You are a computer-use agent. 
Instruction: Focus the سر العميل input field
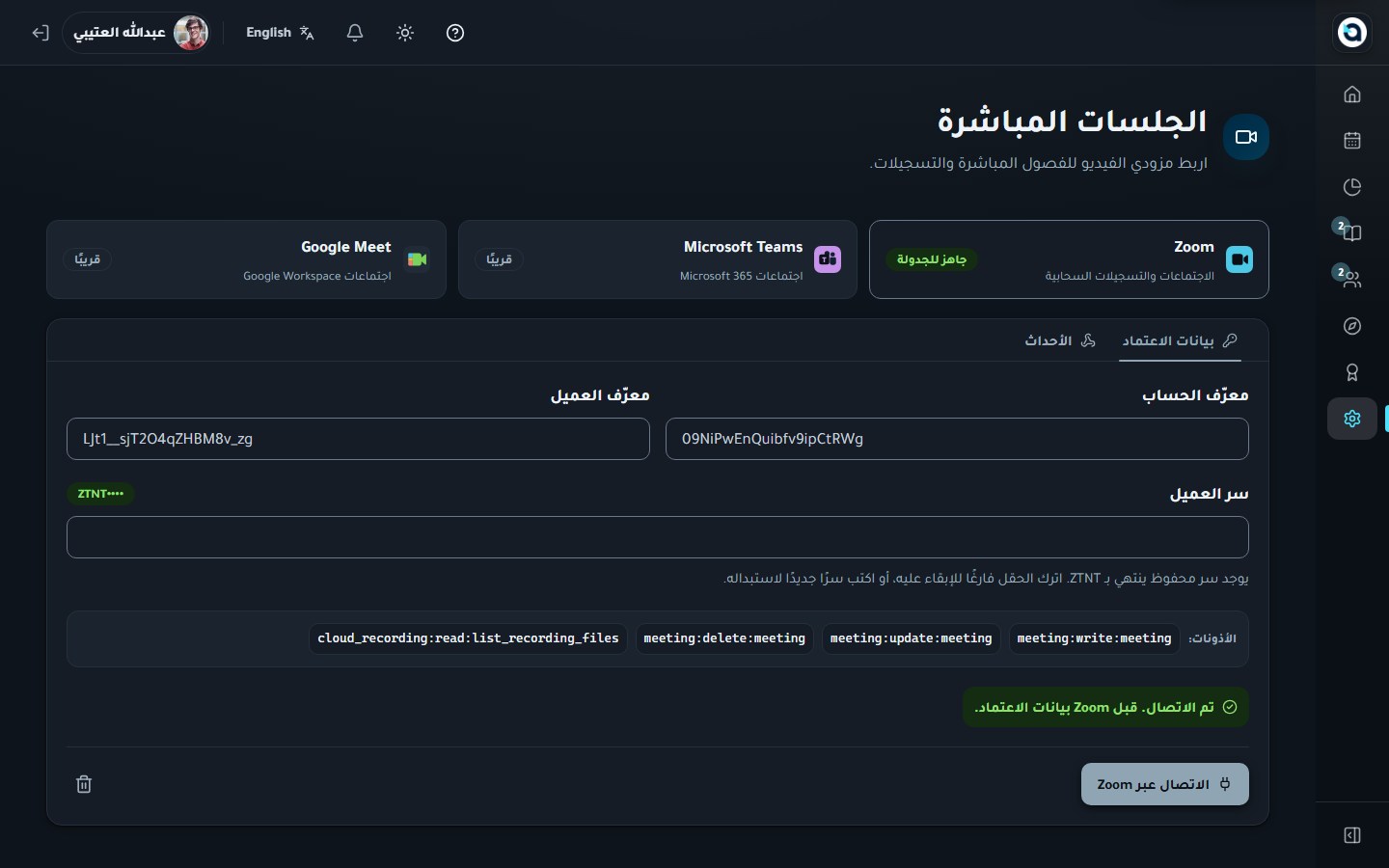point(658,537)
